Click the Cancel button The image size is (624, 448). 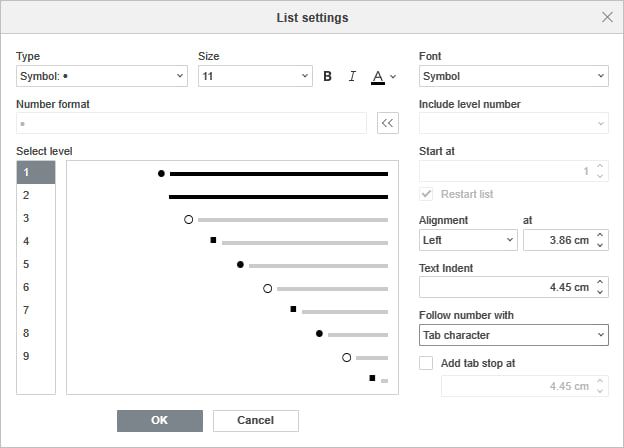[x=256, y=420]
